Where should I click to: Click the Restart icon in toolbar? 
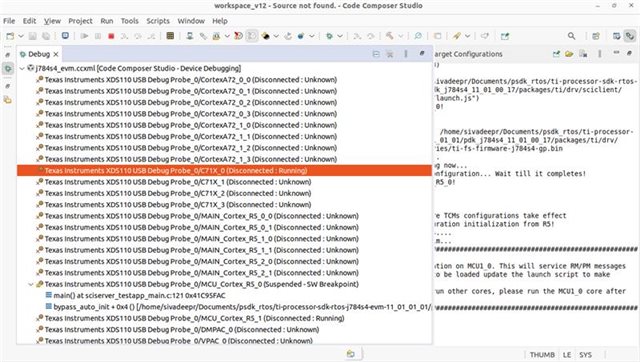(288, 36)
